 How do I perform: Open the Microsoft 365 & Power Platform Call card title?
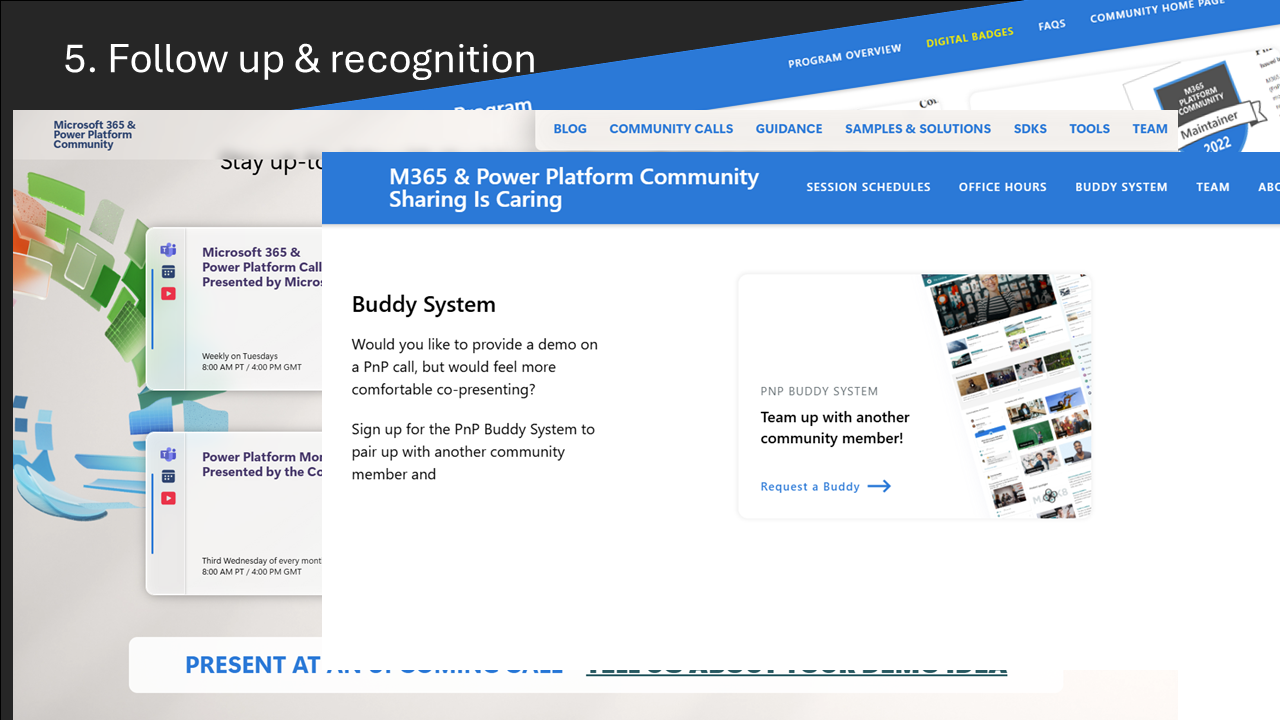coord(262,267)
